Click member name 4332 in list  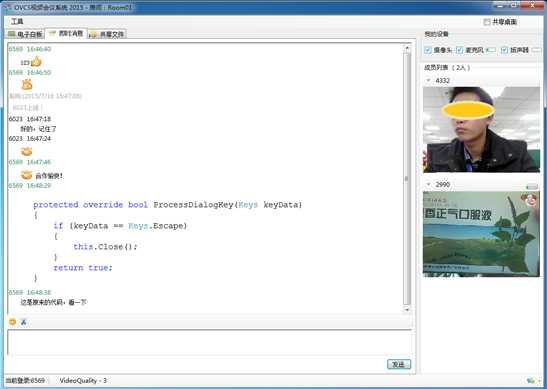[x=442, y=81]
